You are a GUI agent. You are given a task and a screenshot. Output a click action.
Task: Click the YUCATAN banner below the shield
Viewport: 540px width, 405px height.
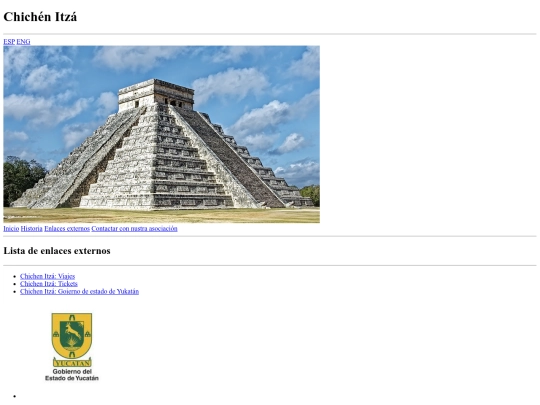(72, 363)
